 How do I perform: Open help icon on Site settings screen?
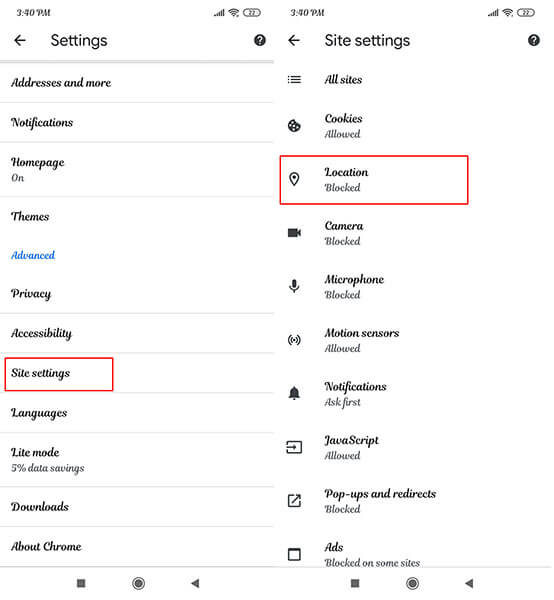click(x=534, y=40)
